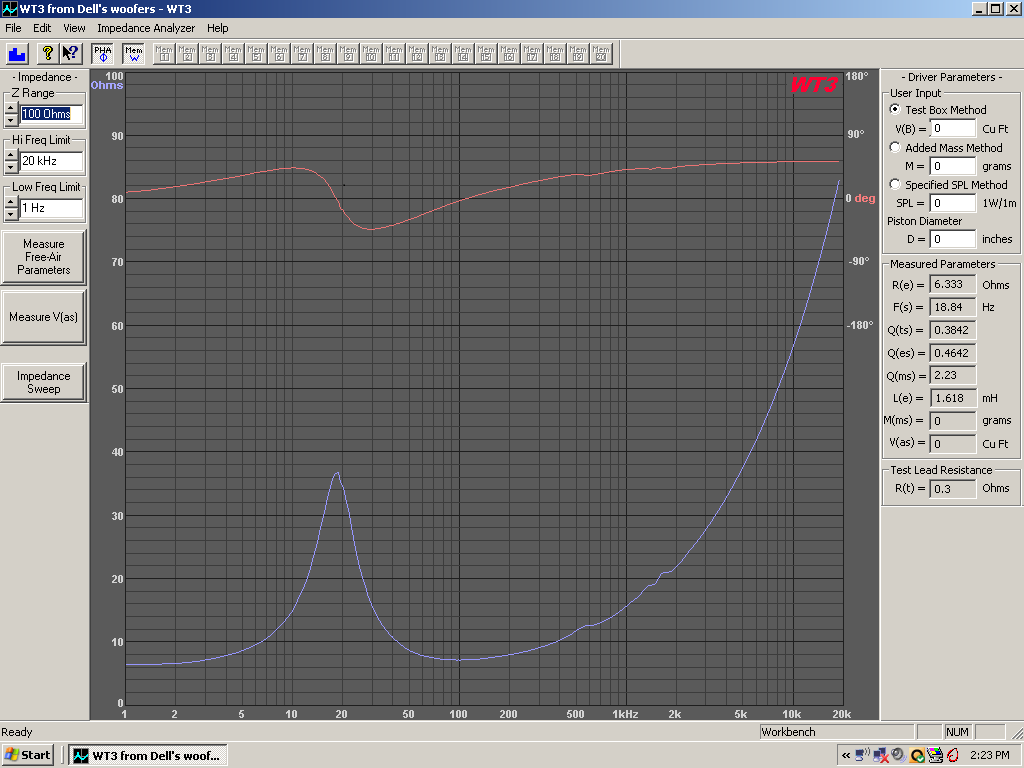
Task: Select the Mem 6 memory slot
Action: point(279,54)
